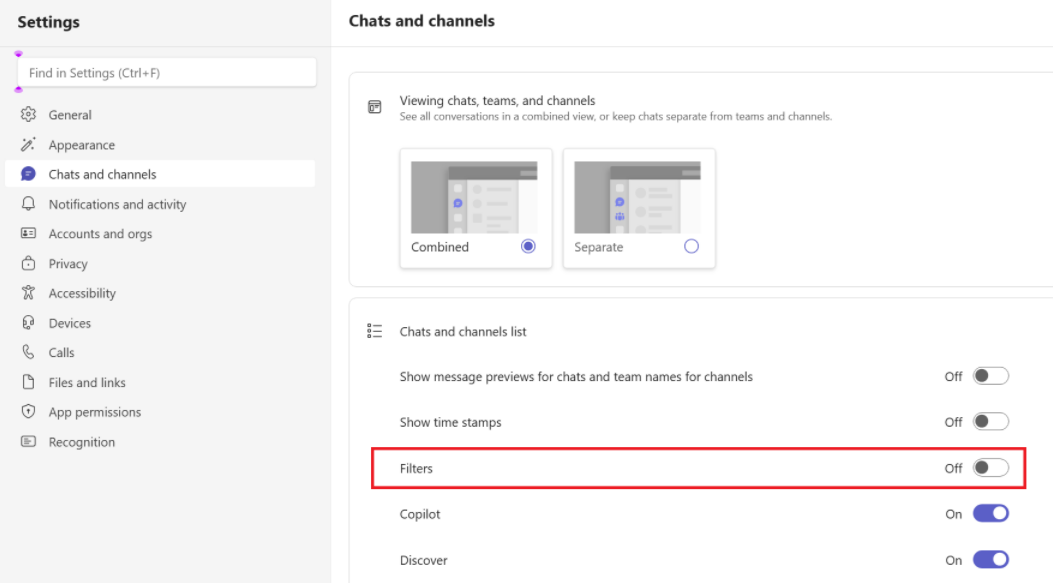Enable the Filters toggle

(991, 468)
